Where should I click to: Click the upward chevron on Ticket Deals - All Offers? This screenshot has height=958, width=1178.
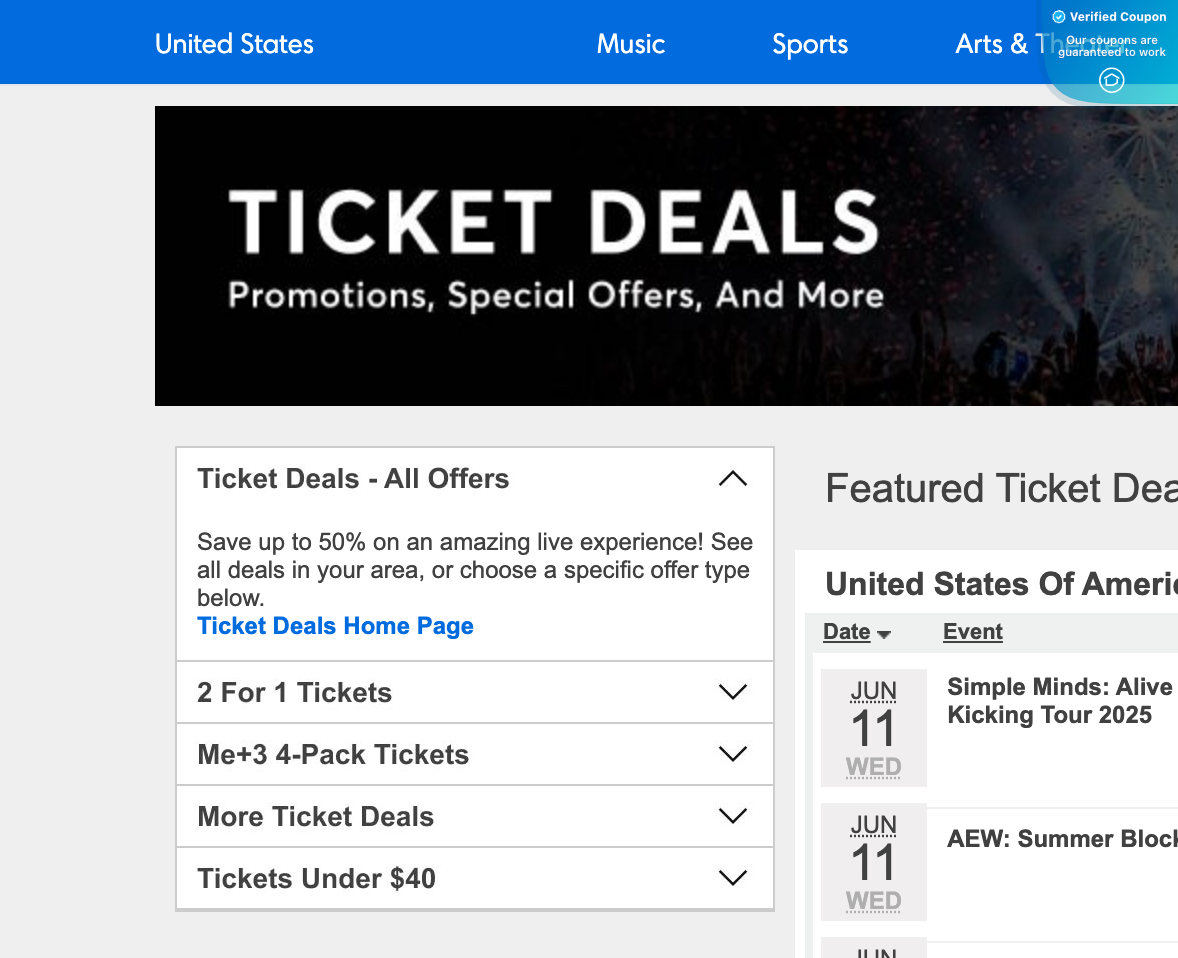tap(733, 479)
